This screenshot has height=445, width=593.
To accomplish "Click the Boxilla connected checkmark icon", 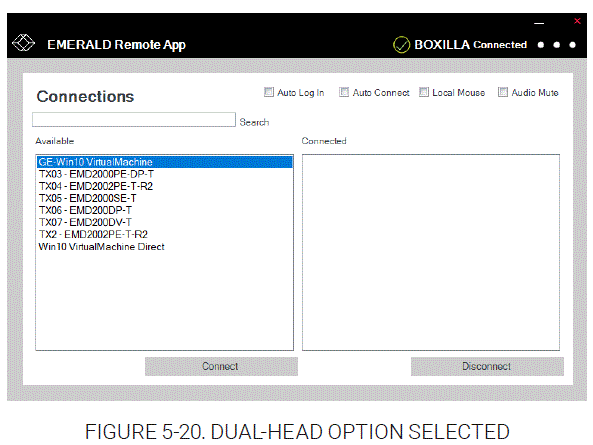I will click(x=401, y=45).
